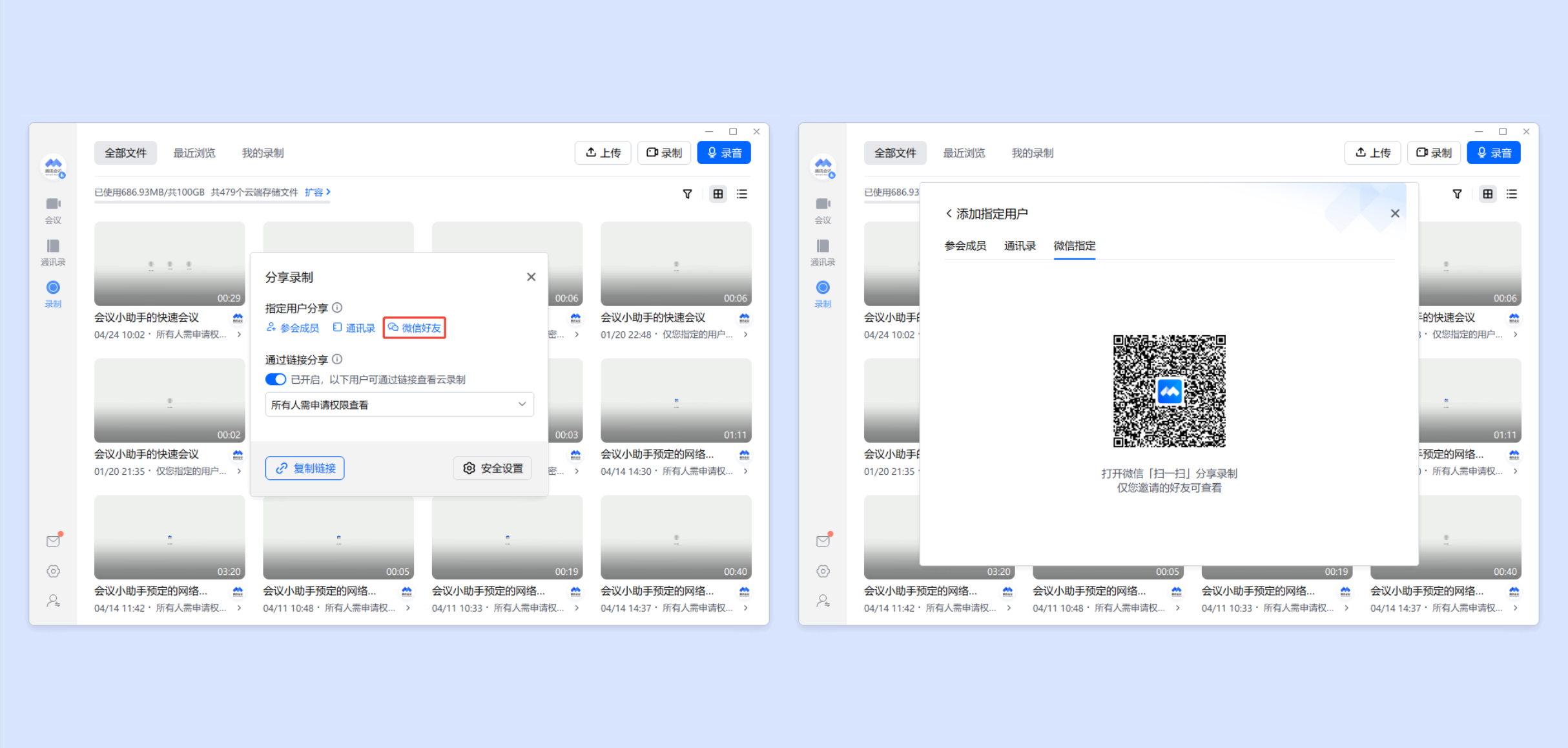Image resolution: width=1568 pixels, height=748 pixels.
Task: Open user profile icon at bottom of left window sidebar
Action: click(54, 601)
